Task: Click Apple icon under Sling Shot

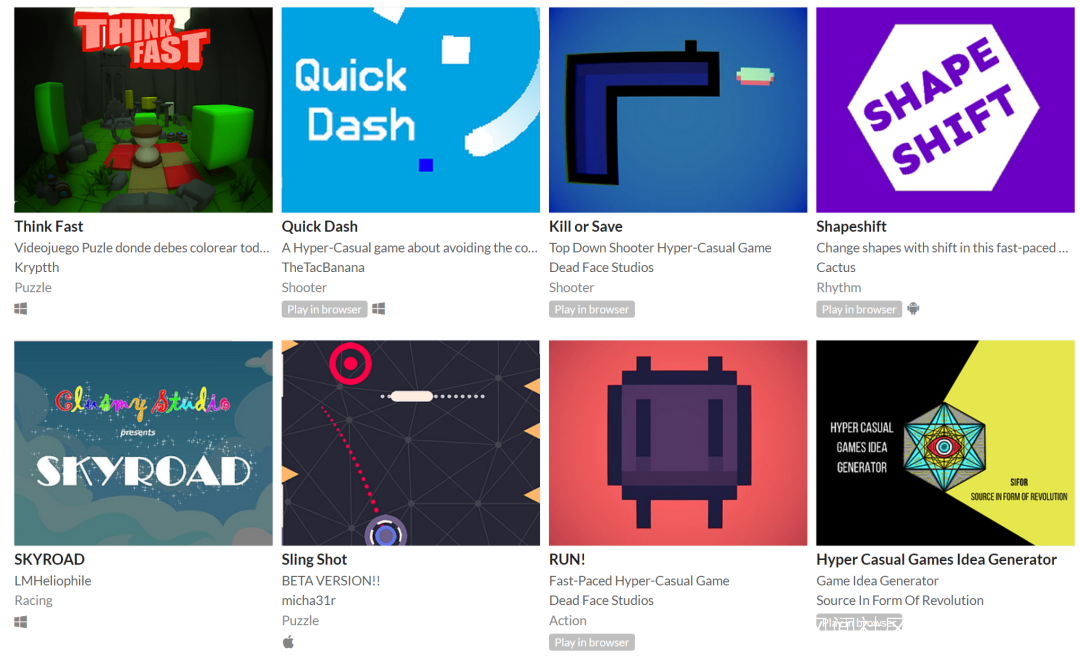Action: [288, 642]
